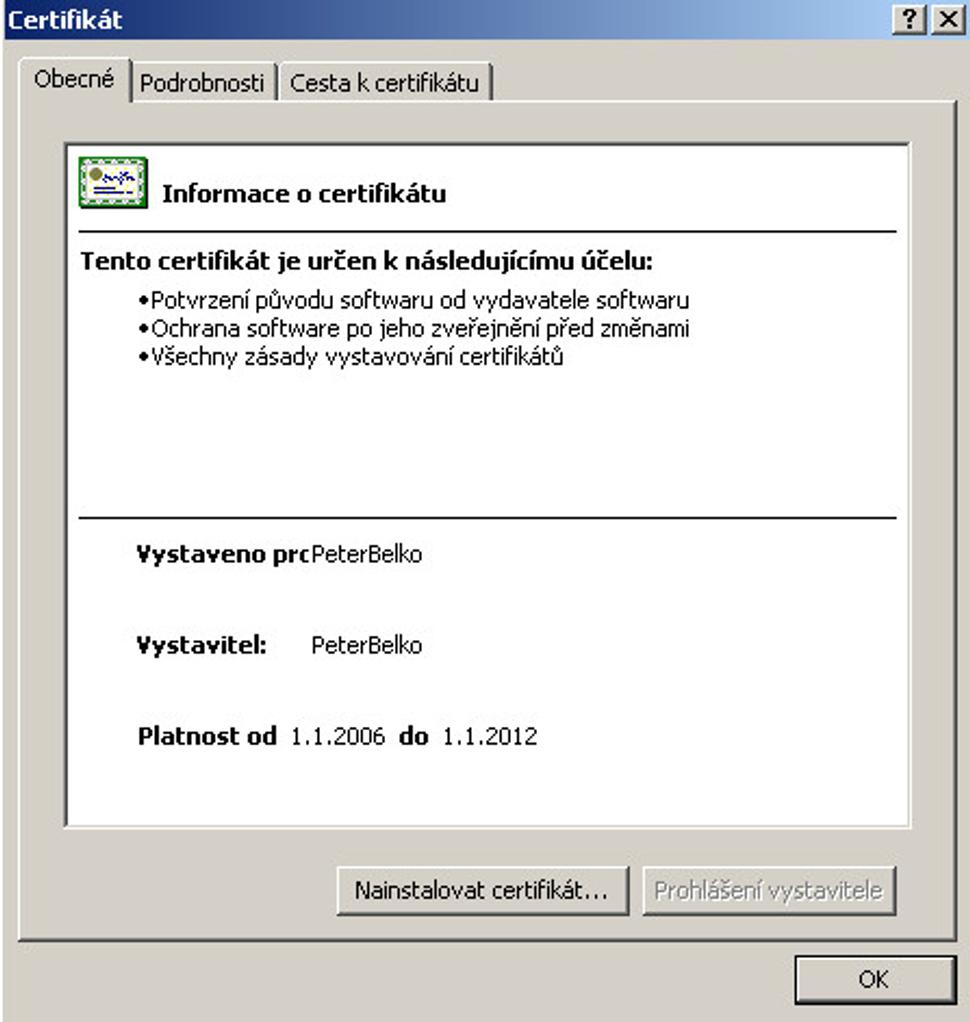The width and height of the screenshot is (970, 1022).
Task: Click the Tento certifikát je určen heading text
Action: click(x=366, y=261)
